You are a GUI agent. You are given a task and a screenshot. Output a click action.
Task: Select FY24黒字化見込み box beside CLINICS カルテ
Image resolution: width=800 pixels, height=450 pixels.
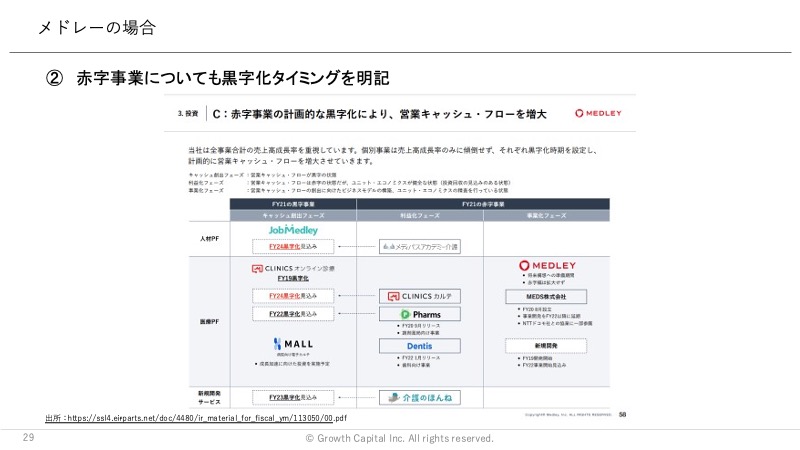point(293,296)
